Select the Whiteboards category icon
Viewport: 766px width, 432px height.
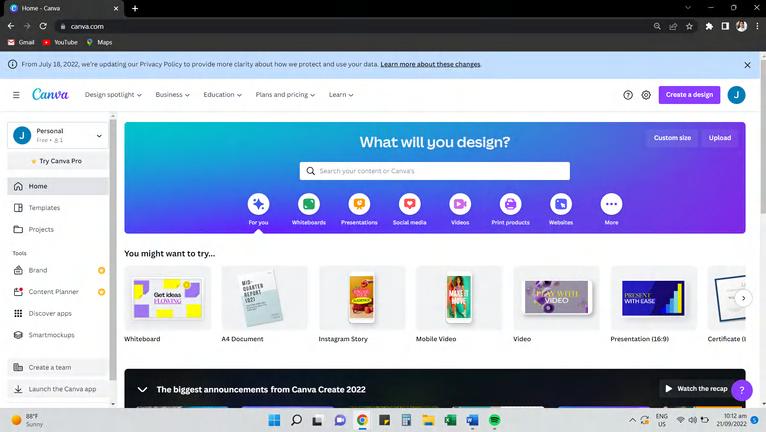(309, 204)
